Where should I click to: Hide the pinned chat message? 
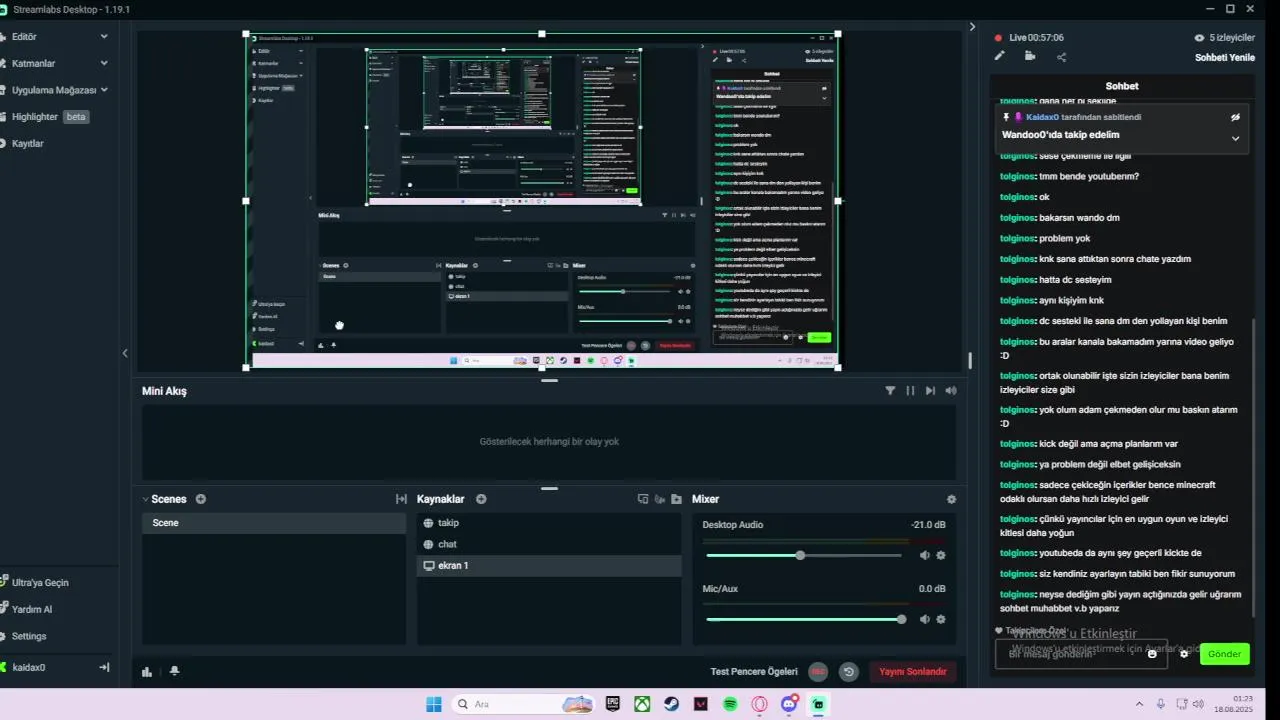tap(1235, 117)
